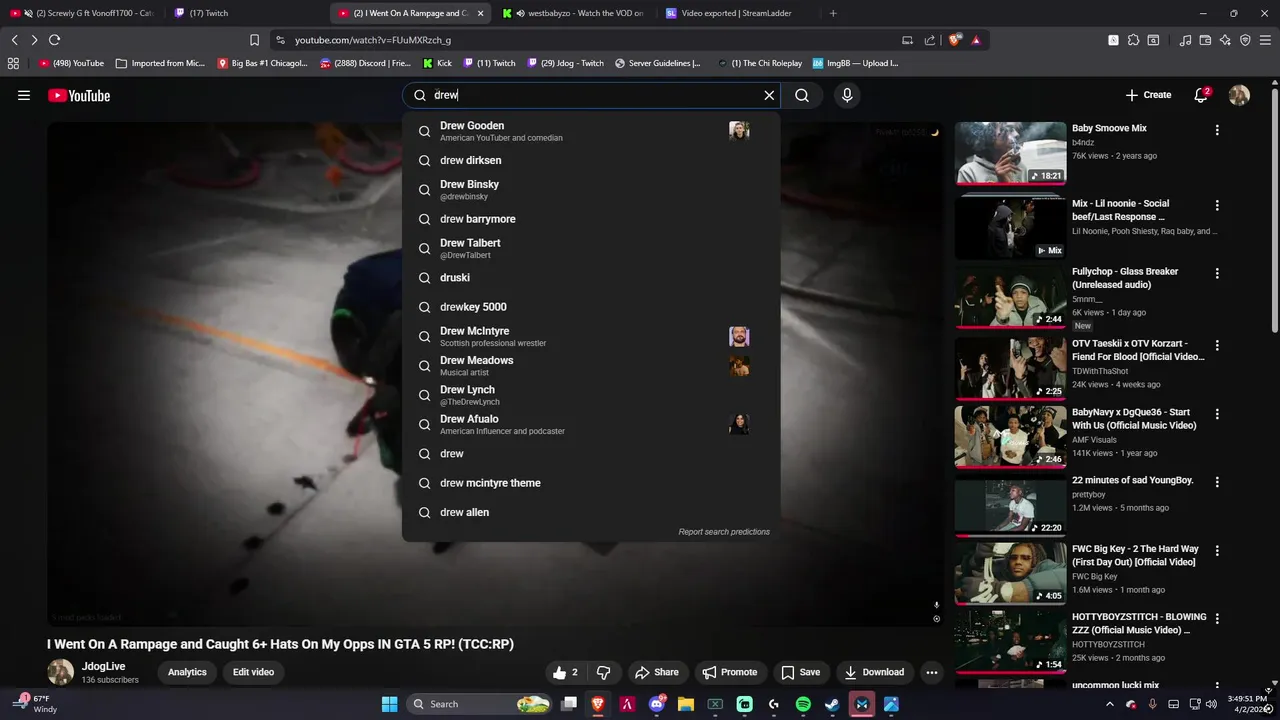Image resolution: width=1280 pixels, height=720 pixels.
Task: Go back with the browser back arrow
Action: 14,40
